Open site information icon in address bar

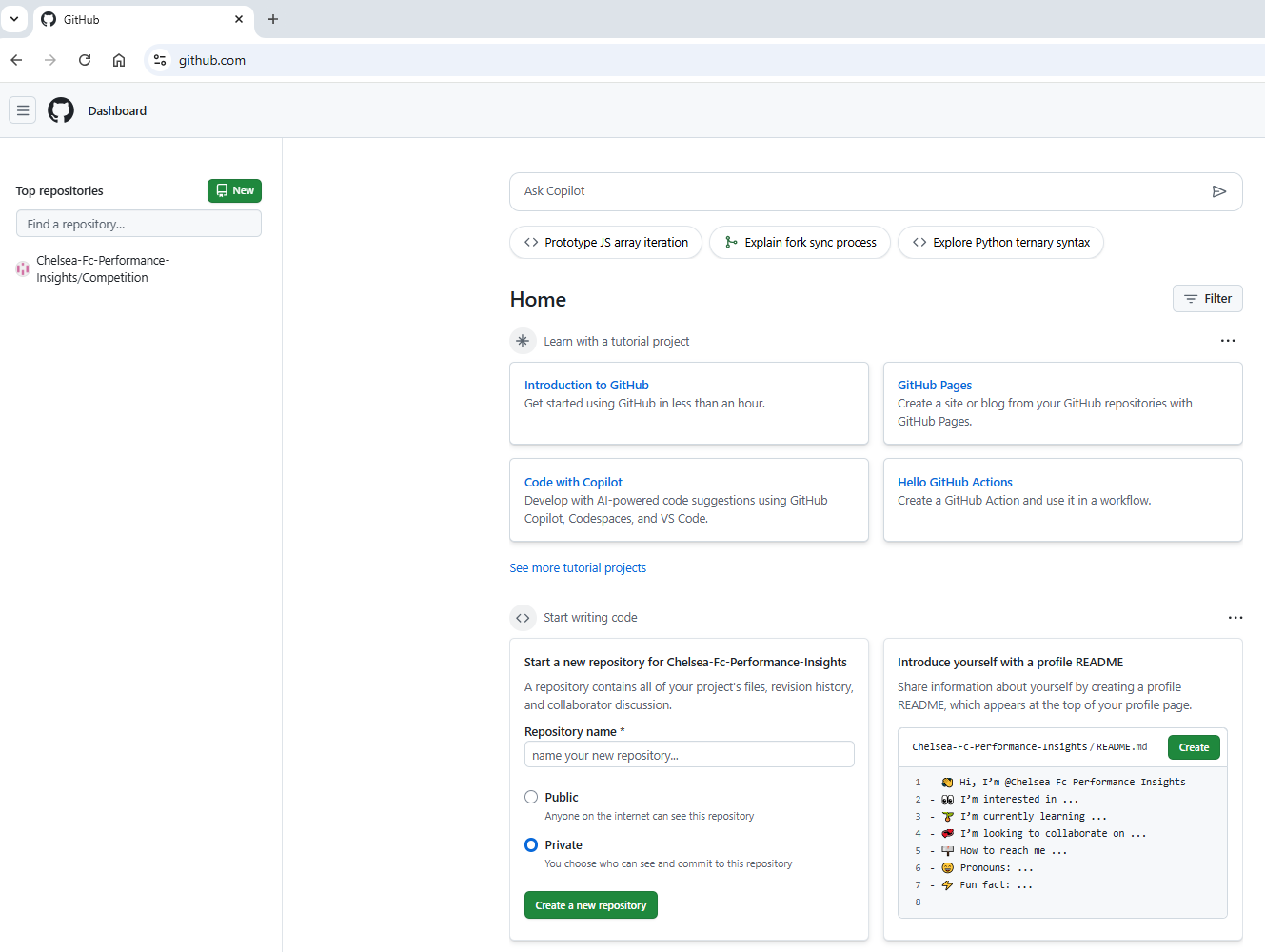click(160, 60)
